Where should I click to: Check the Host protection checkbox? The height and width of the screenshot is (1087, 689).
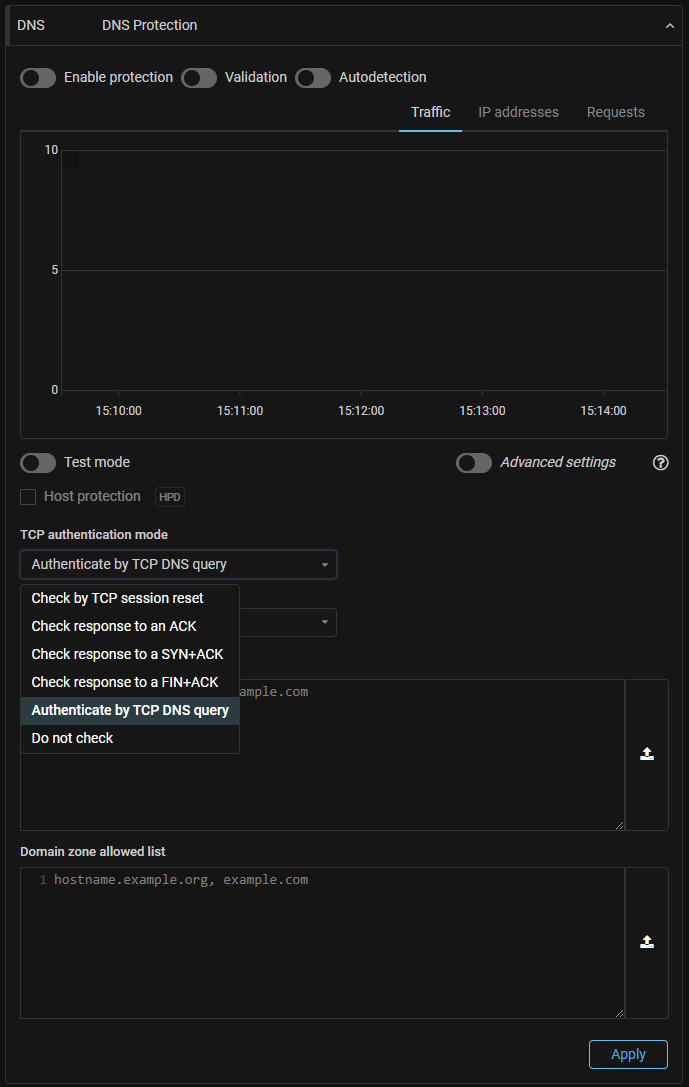tap(28, 497)
